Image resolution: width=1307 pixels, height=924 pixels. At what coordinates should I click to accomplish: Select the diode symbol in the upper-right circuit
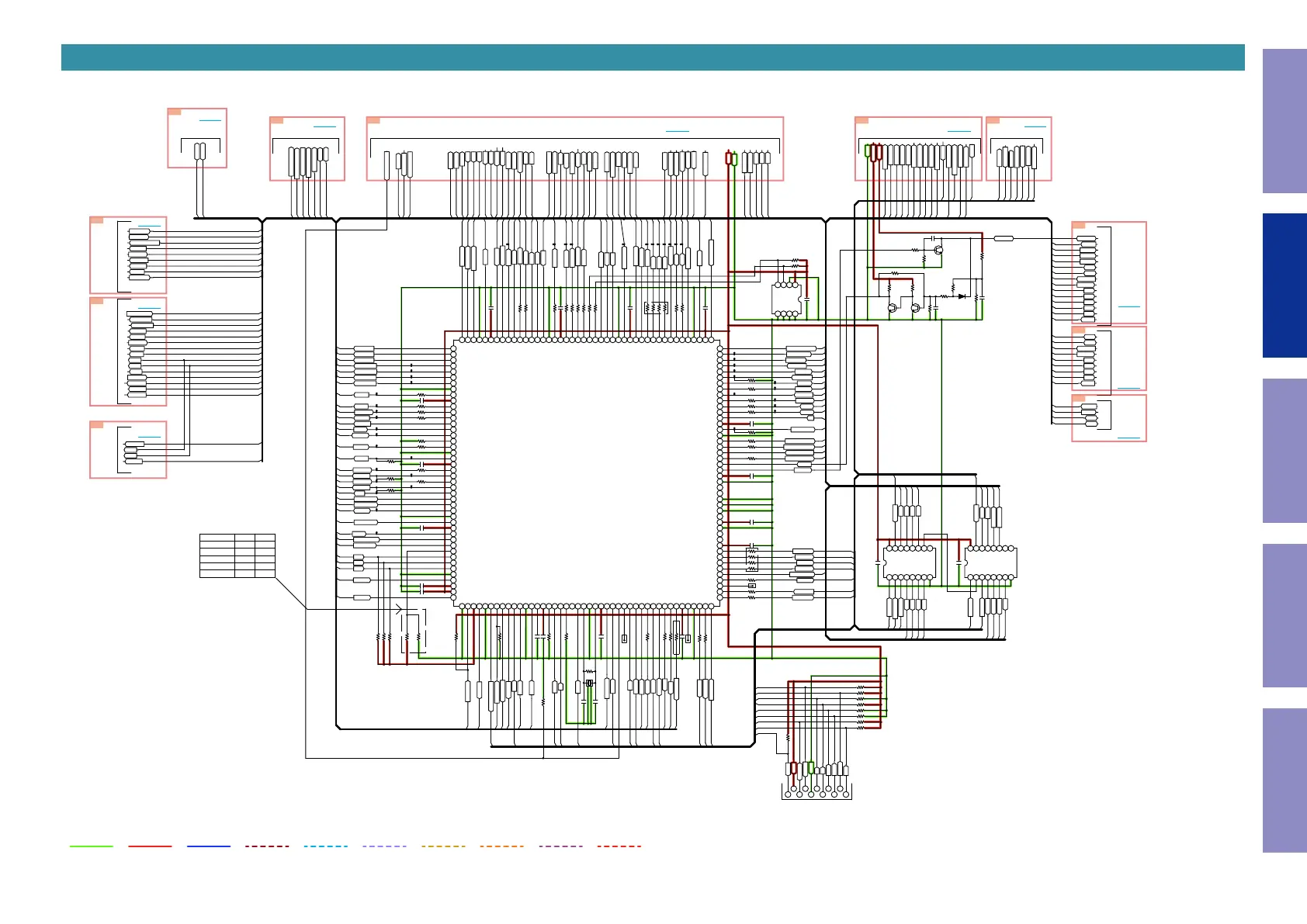(x=962, y=296)
